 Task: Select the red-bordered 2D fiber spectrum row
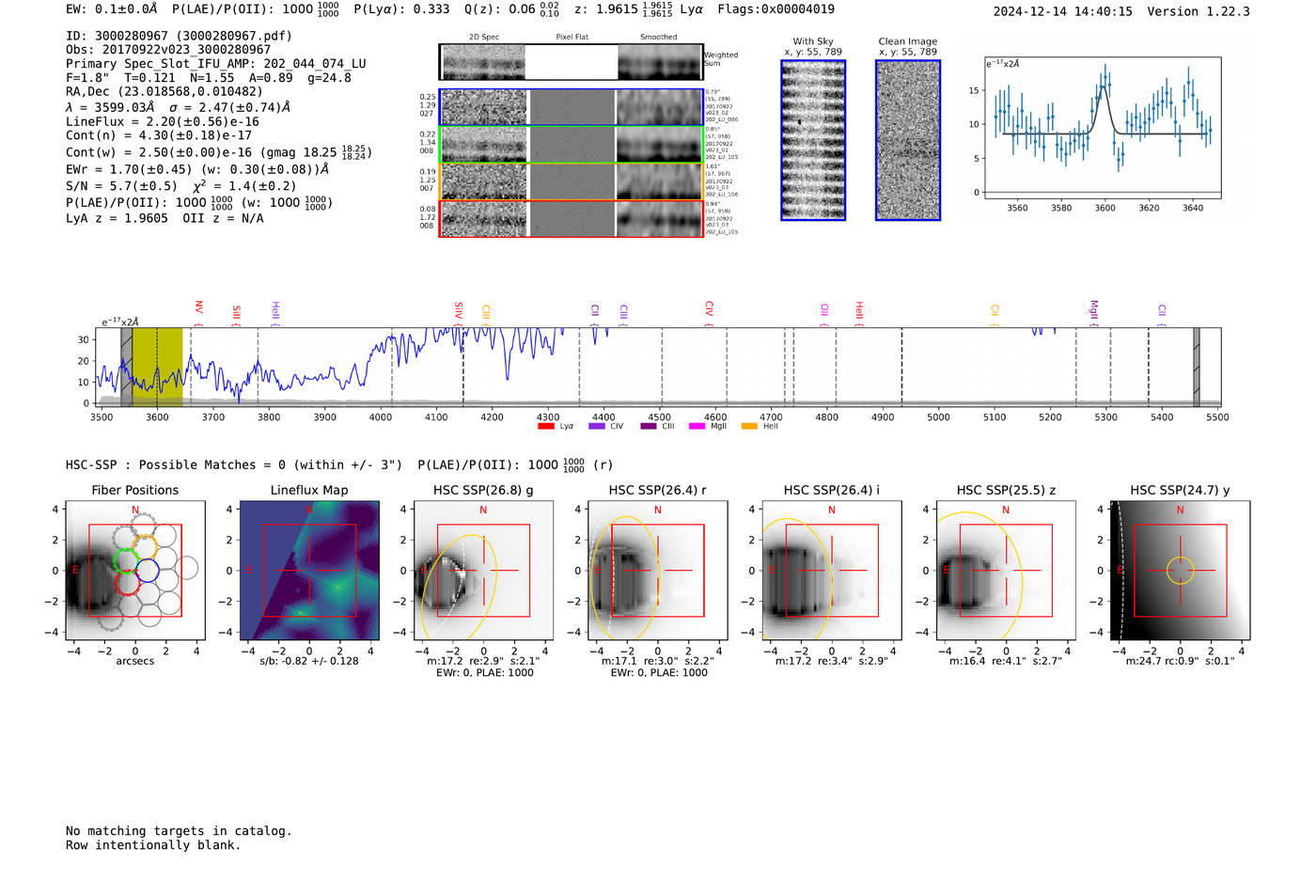(x=571, y=219)
